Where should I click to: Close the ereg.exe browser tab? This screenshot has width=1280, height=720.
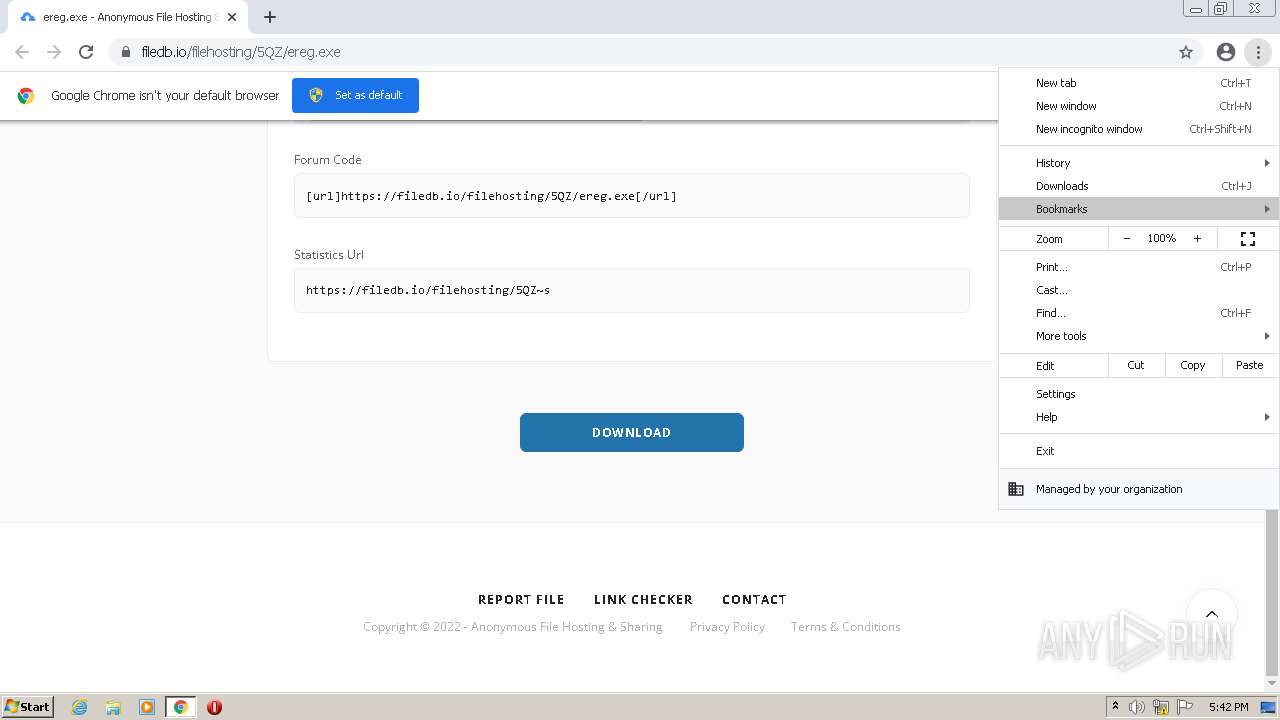click(232, 17)
